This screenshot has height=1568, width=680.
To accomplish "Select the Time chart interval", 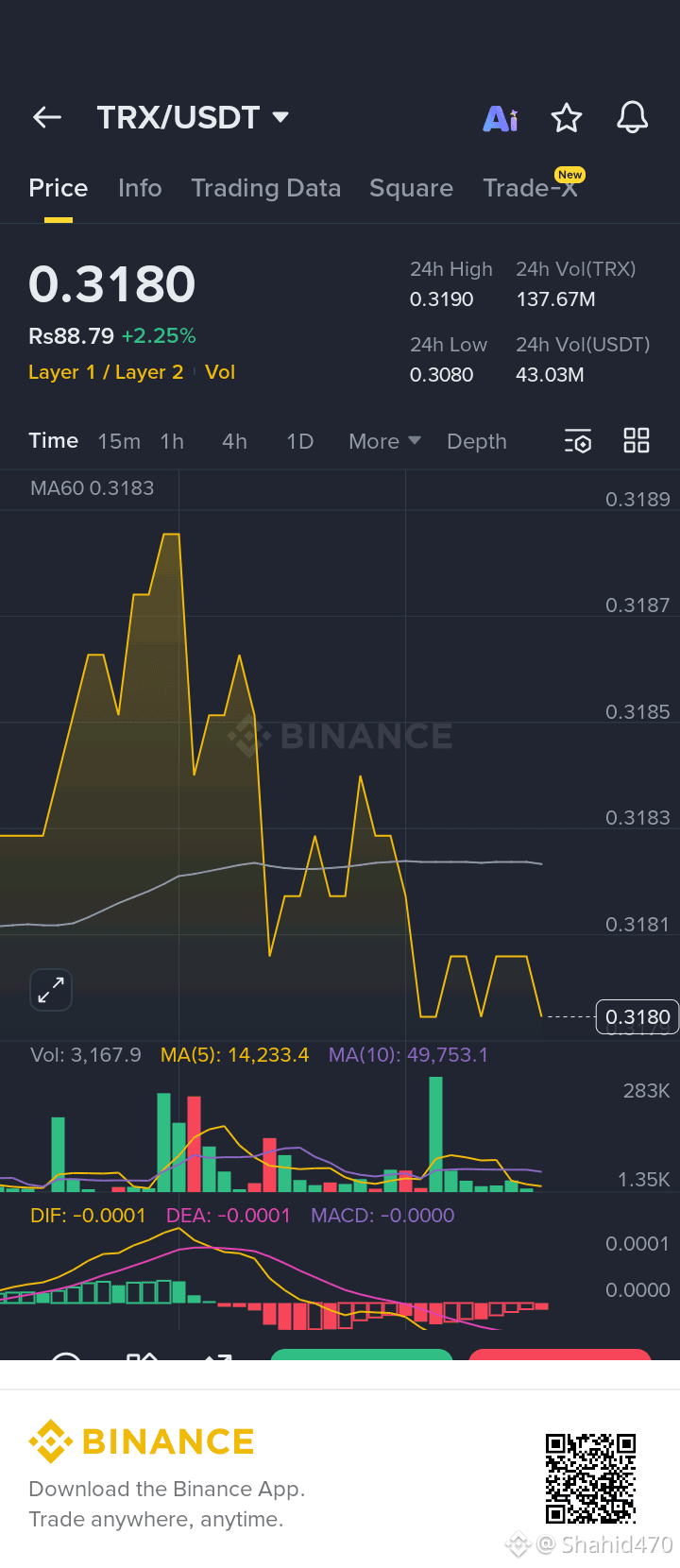I will tap(54, 441).
